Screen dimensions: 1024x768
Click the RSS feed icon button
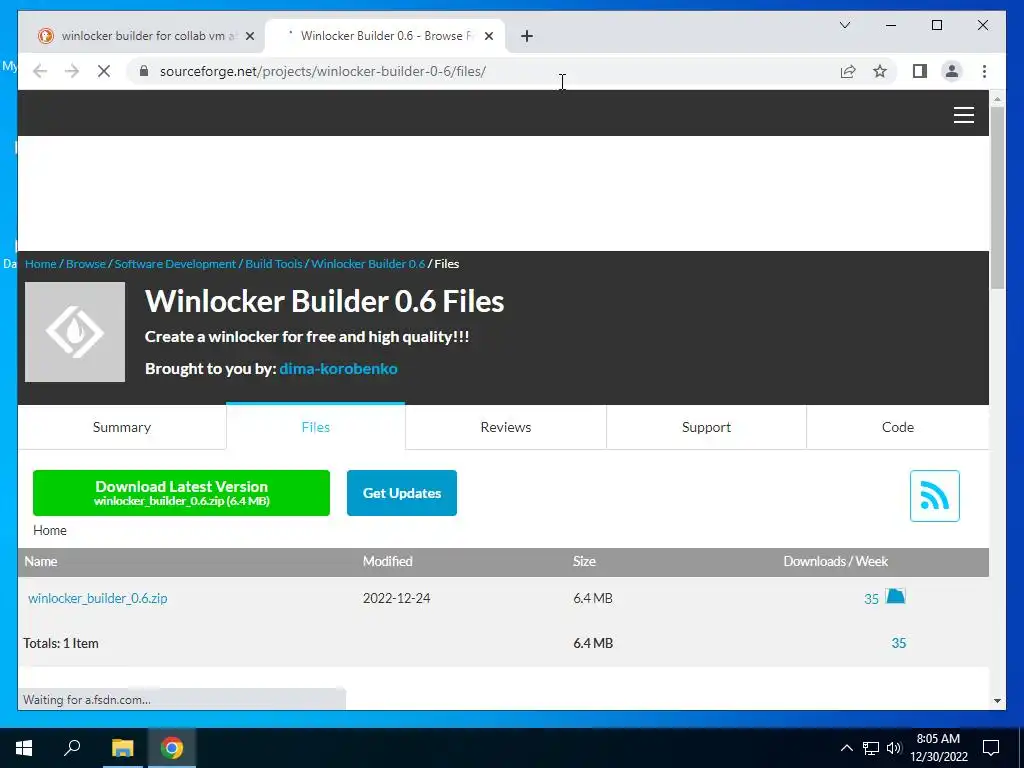point(935,496)
